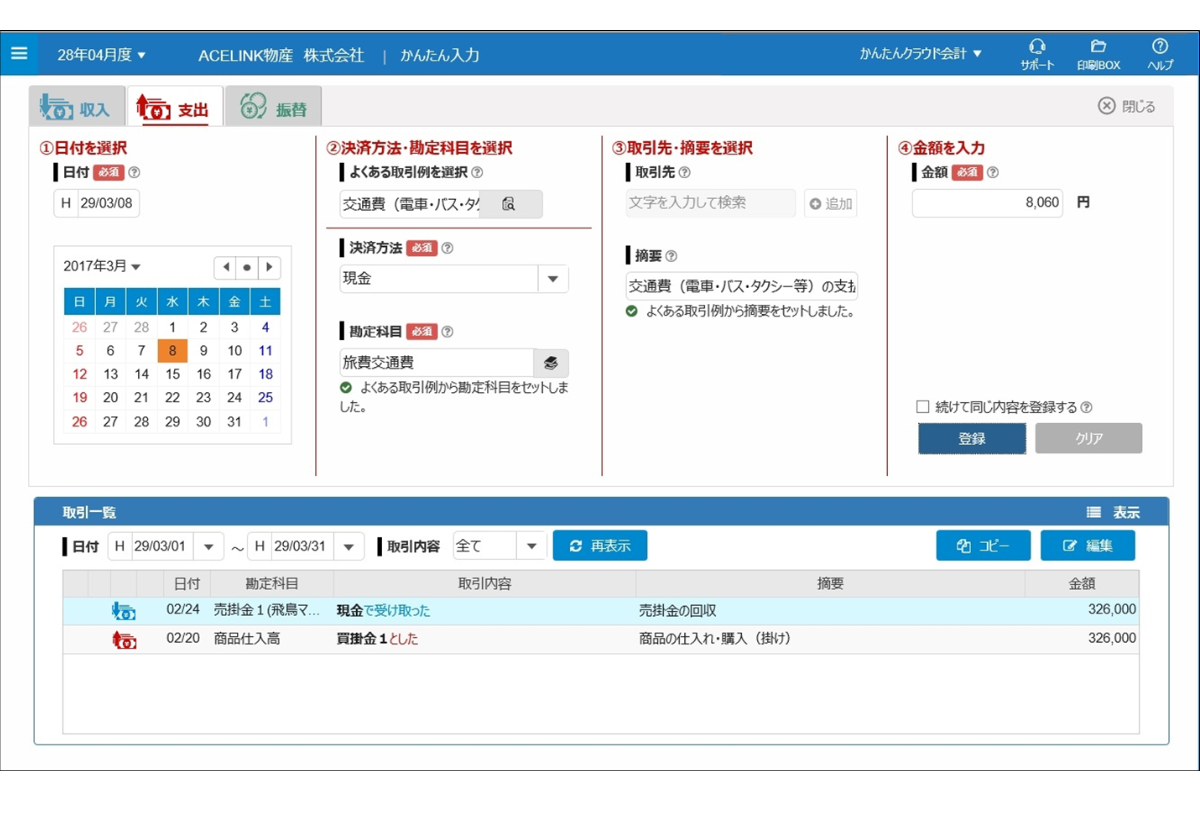
Task: Open the hamburger menu top left
Action: [x=19, y=51]
